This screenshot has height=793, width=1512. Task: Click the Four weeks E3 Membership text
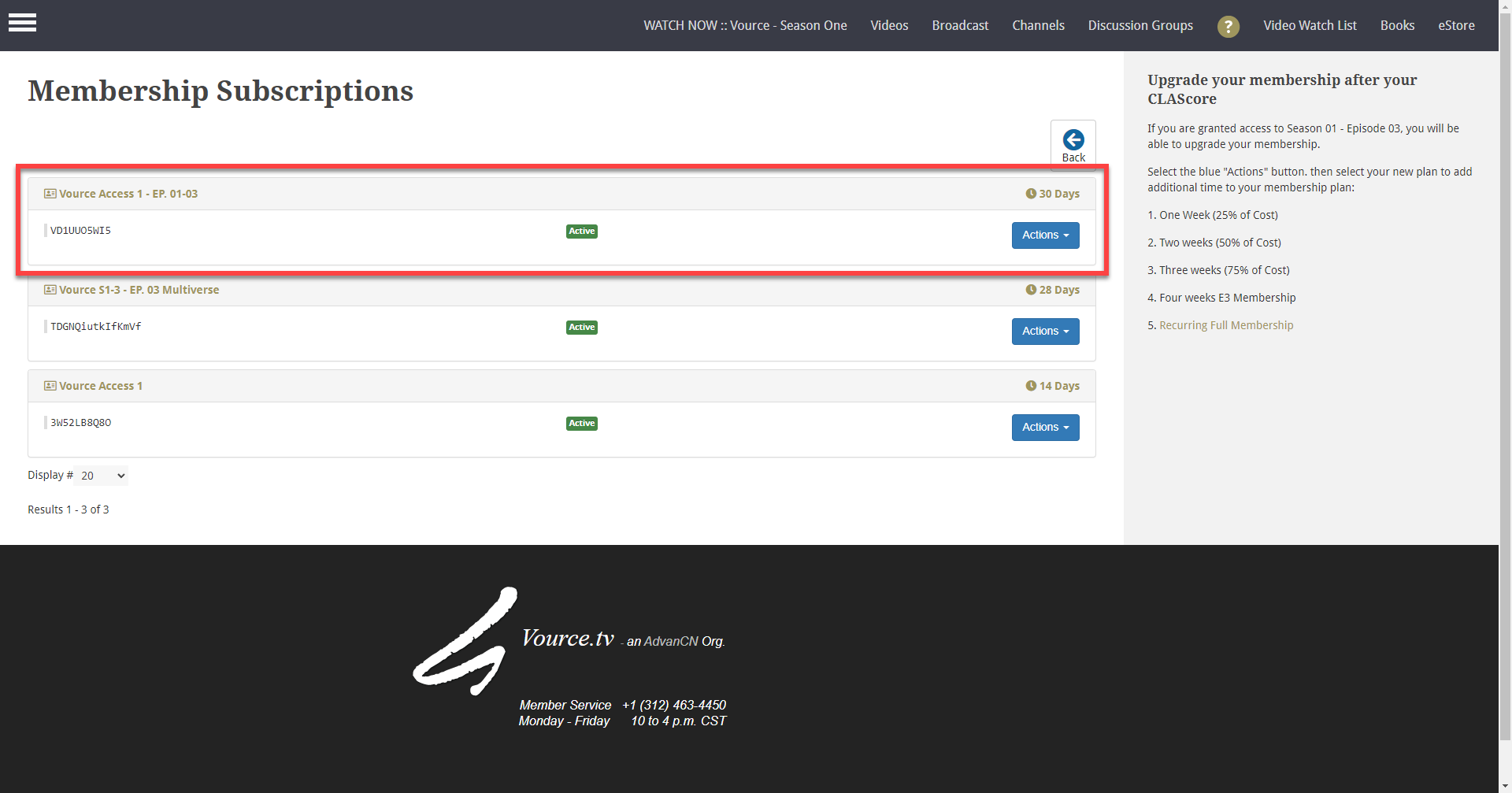pos(1228,298)
